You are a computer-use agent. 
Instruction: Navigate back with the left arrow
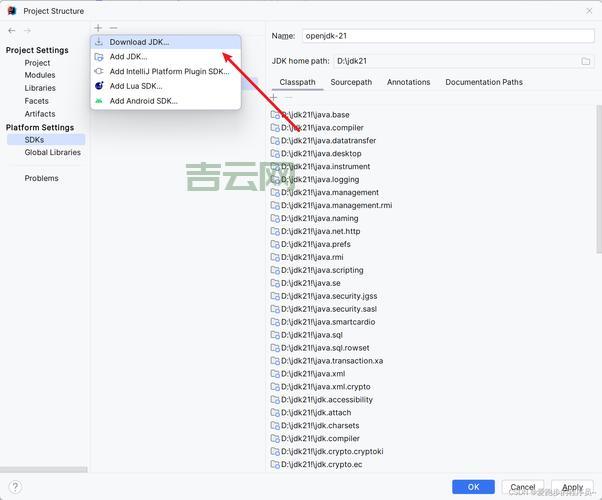11,31
